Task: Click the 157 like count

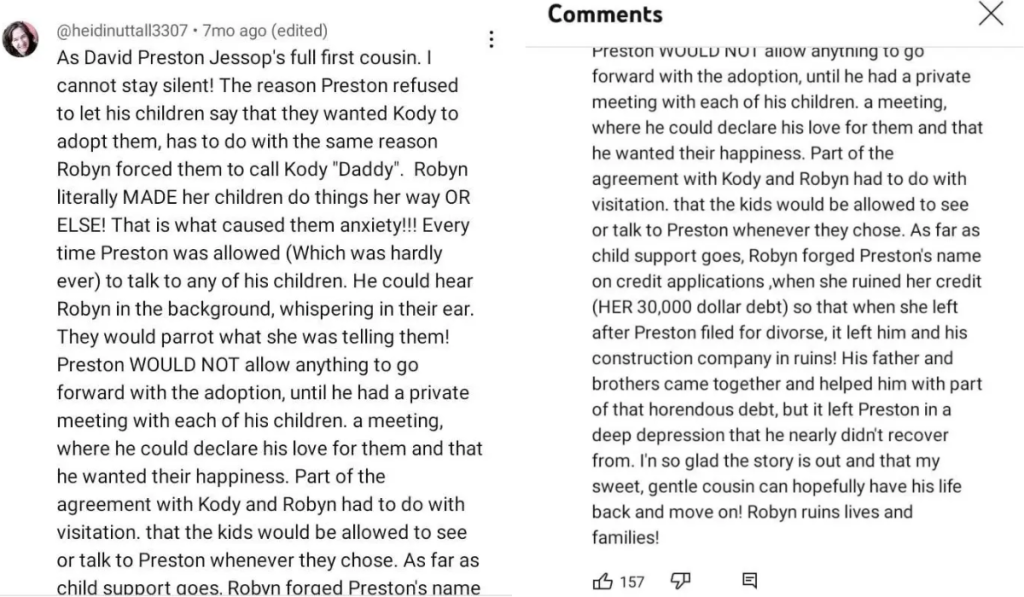Action: 632,581
